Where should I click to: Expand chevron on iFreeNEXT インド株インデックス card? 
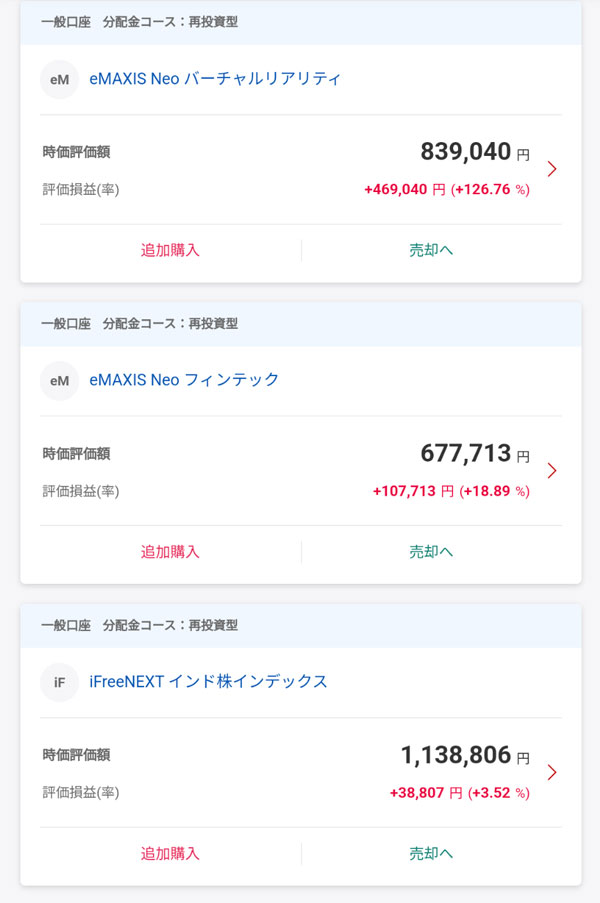click(x=552, y=773)
